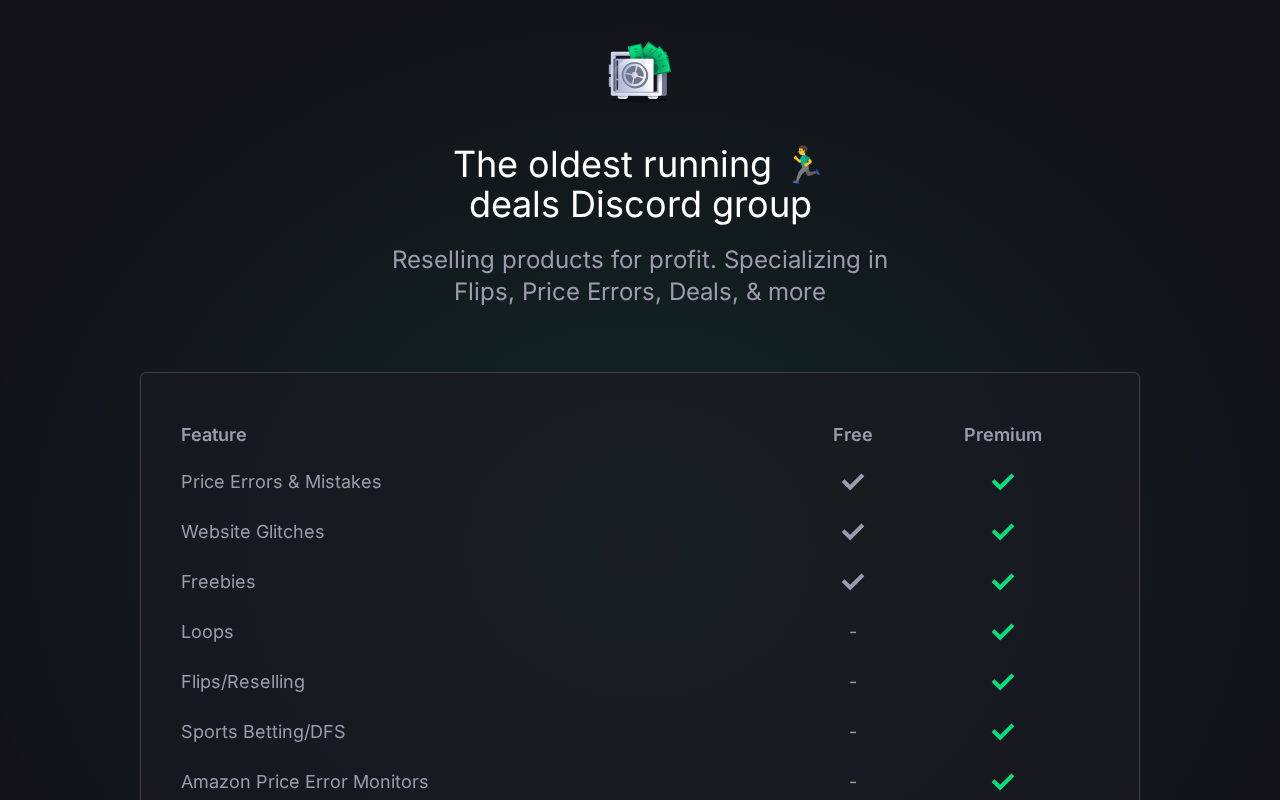
Task: Click the Flips/Reselling feature label
Action: [243, 682]
